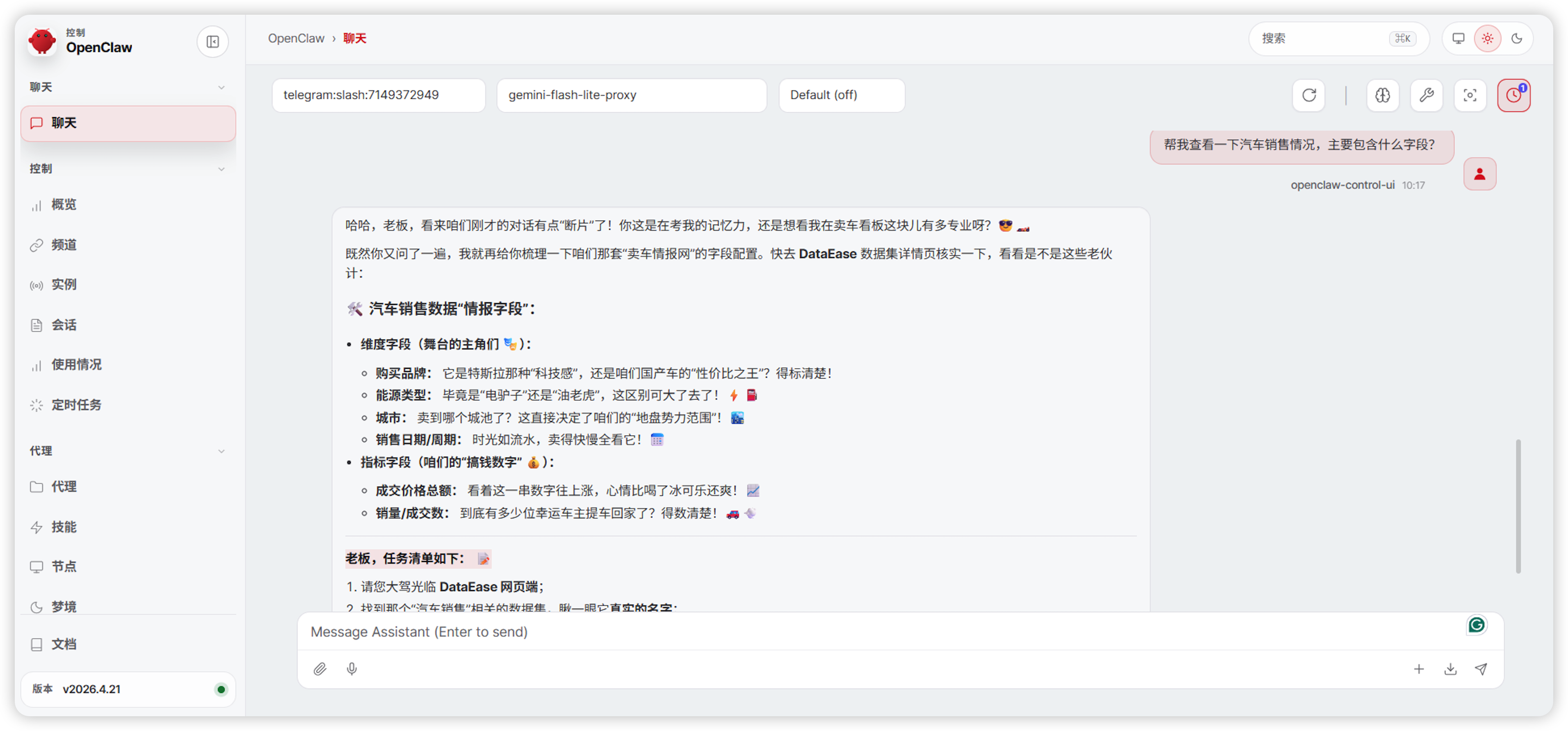
Task: Click the plus icon in message composer
Action: (1419, 669)
